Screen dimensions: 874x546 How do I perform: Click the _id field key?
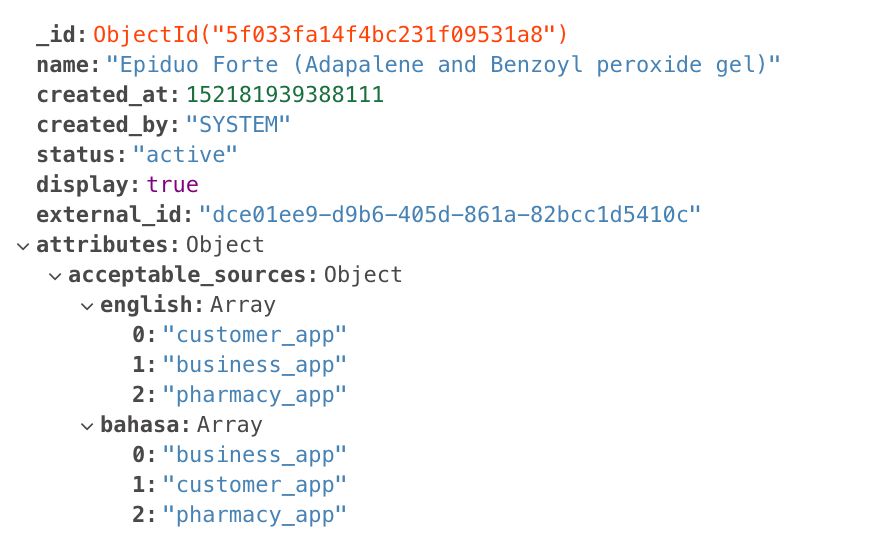click(57, 35)
